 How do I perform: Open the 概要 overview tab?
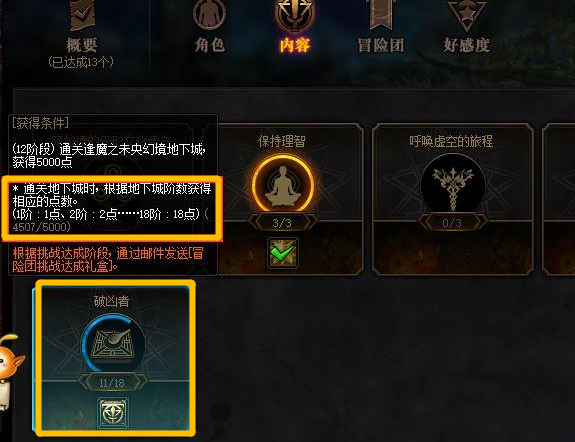pos(81,45)
